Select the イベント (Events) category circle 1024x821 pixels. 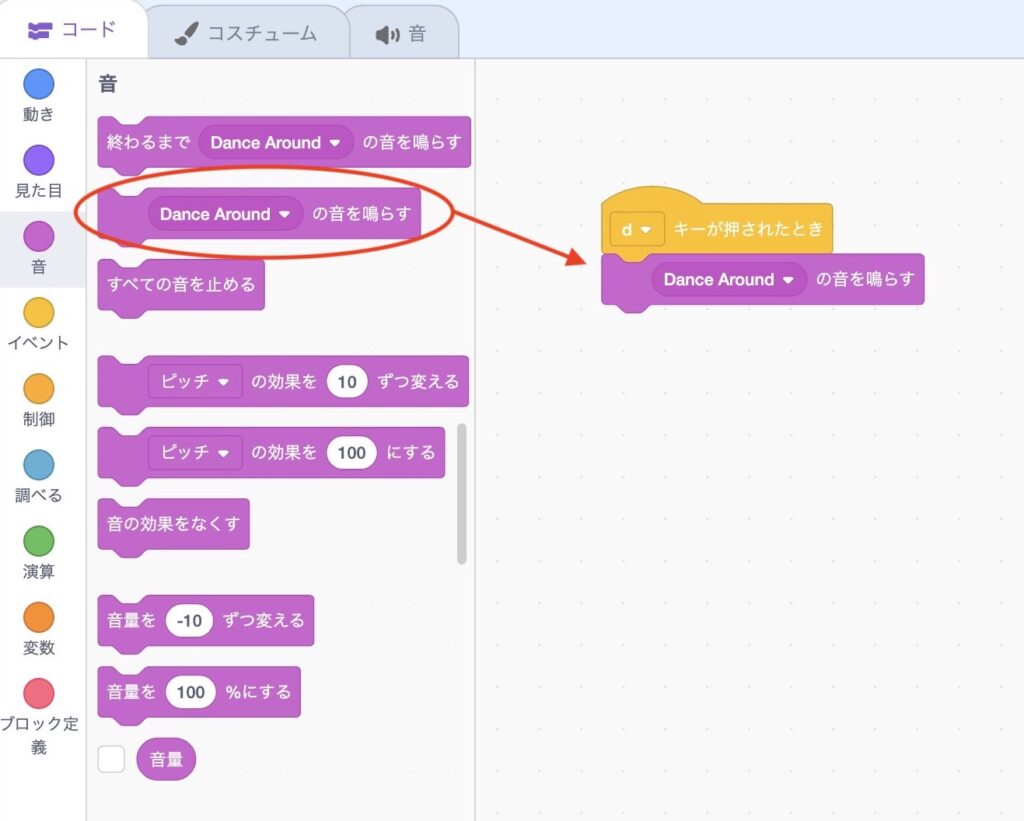tap(39, 313)
